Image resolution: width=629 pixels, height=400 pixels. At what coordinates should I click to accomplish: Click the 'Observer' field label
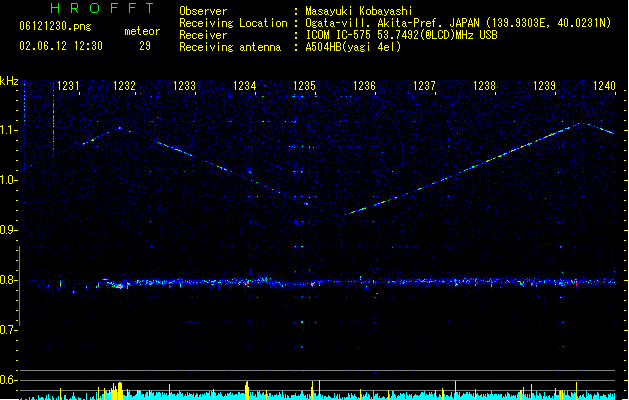pyautogui.click(x=203, y=11)
